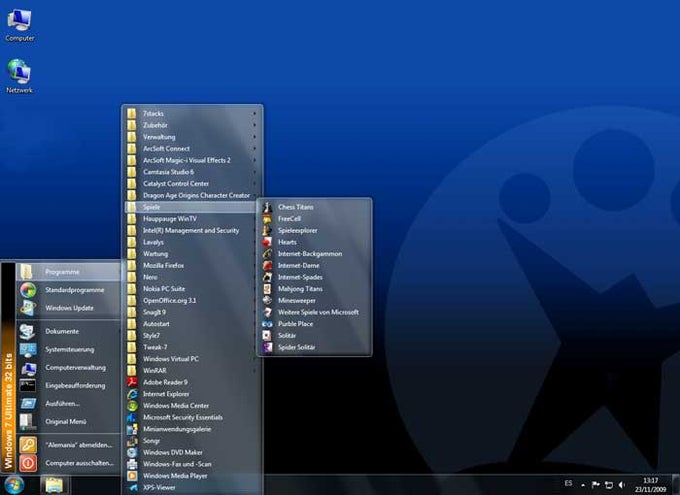Launch Chess Titans from Spiele submenu
The image size is (680, 495).
(315, 207)
